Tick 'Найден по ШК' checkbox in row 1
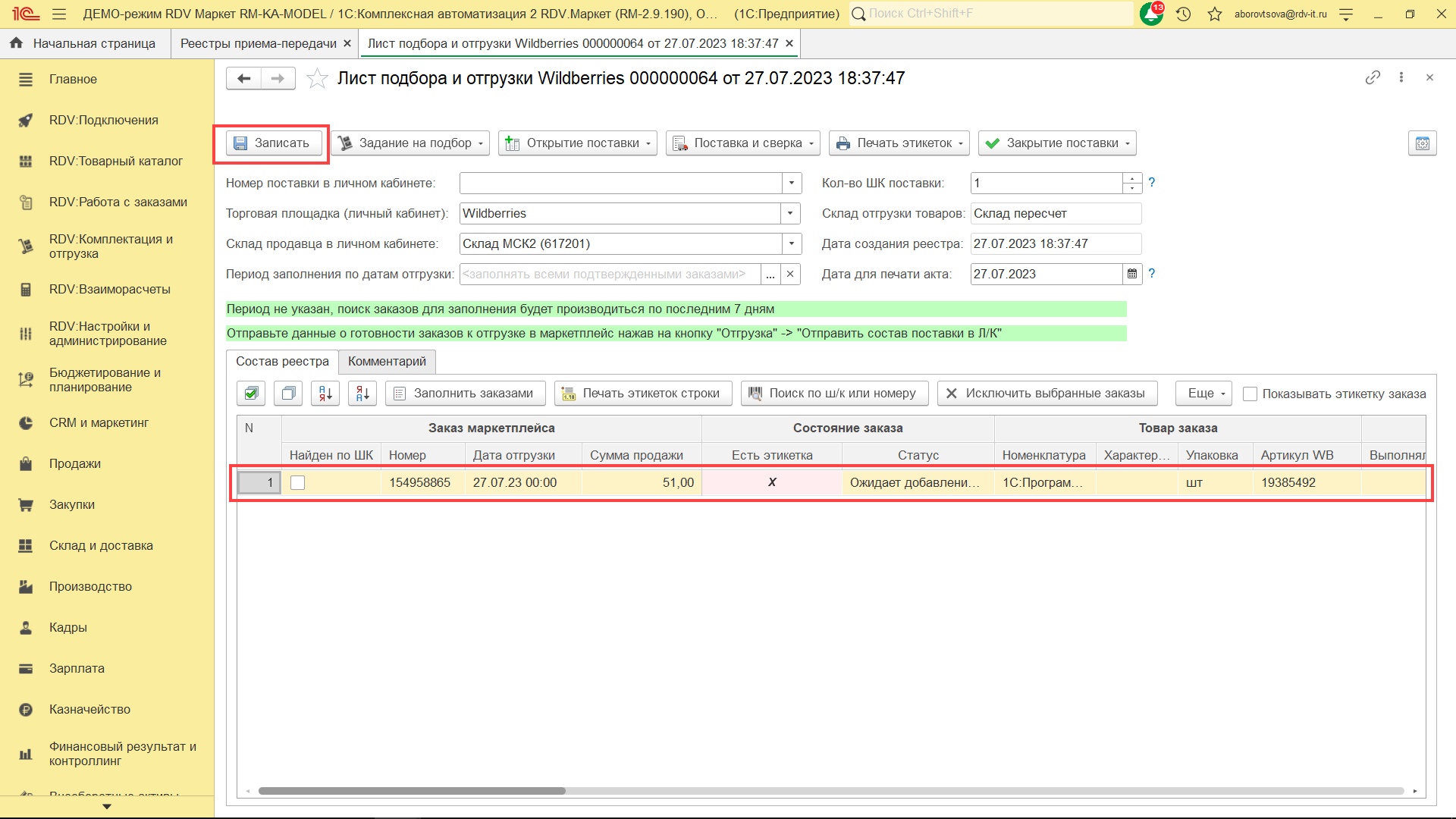Image resolution: width=1456 pixels, height=819 pixels. click(298, 483)
